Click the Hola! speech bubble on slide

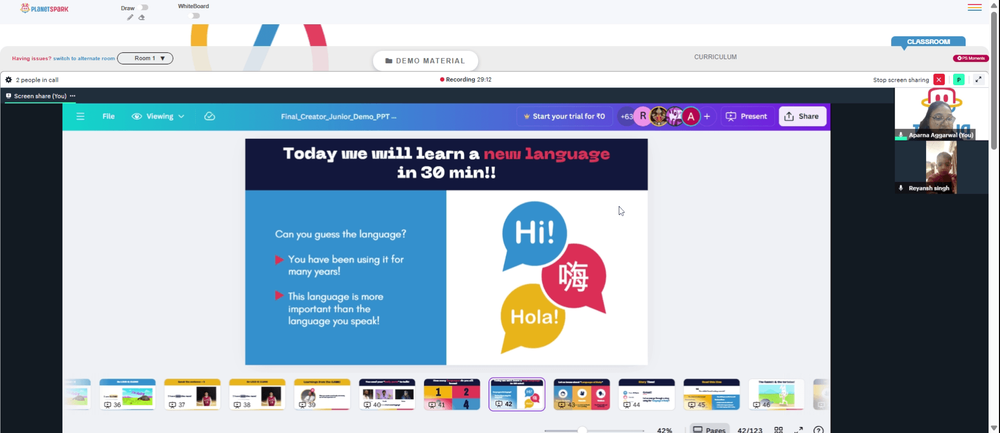pyautogui.click(x=533, y=317)
